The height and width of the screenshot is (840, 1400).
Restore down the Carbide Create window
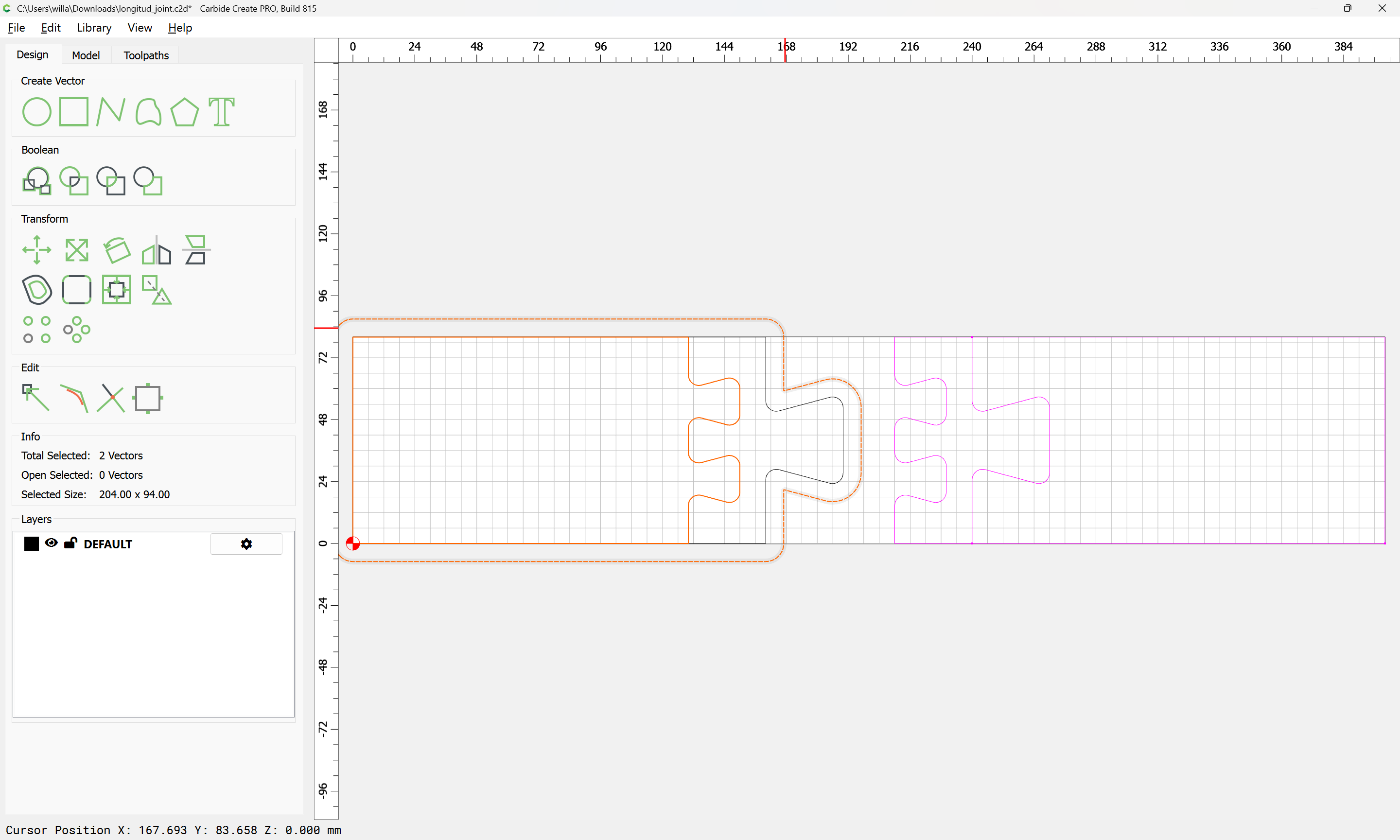[x=1348, y=8]
